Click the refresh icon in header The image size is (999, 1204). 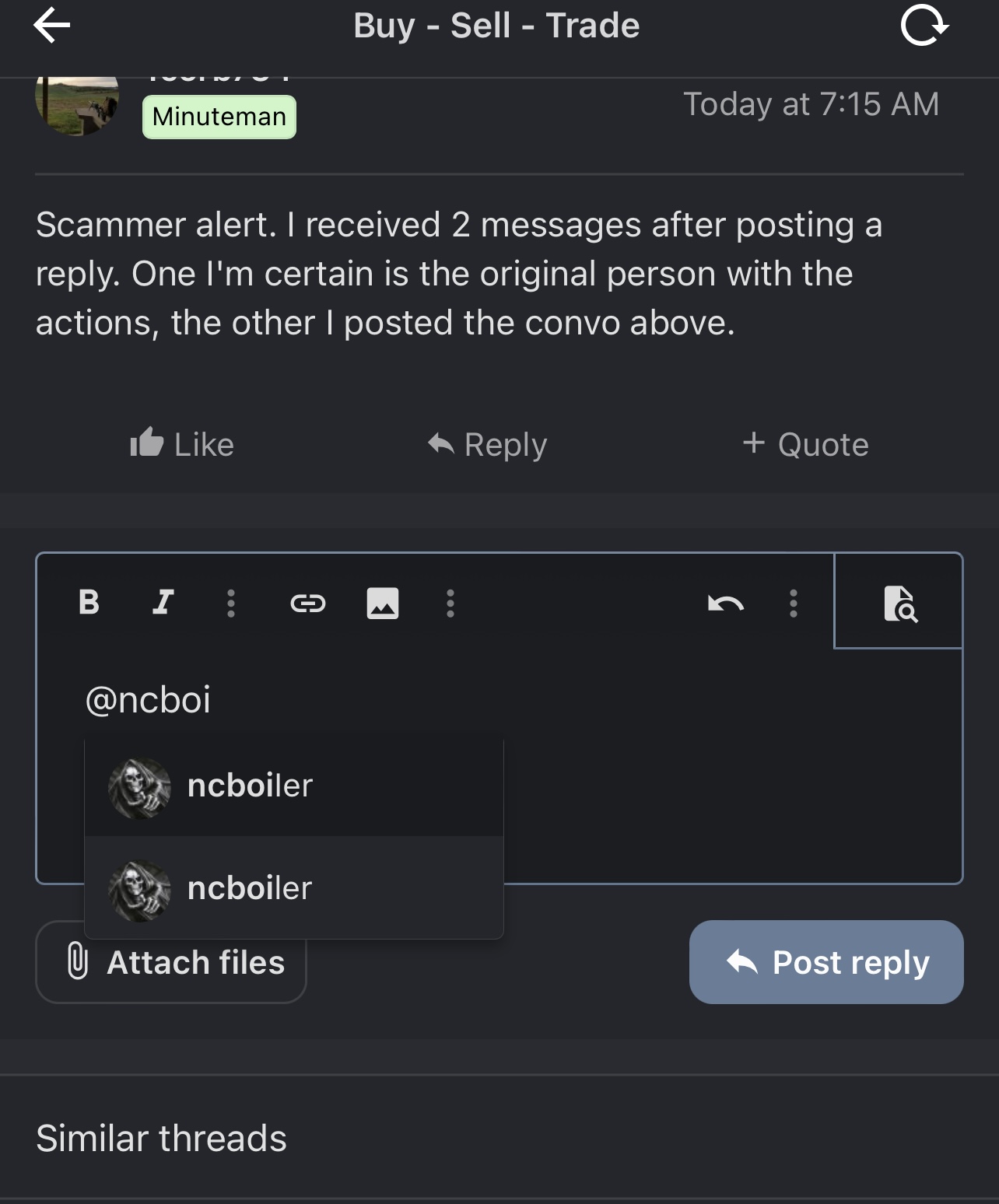click(924, 26)
